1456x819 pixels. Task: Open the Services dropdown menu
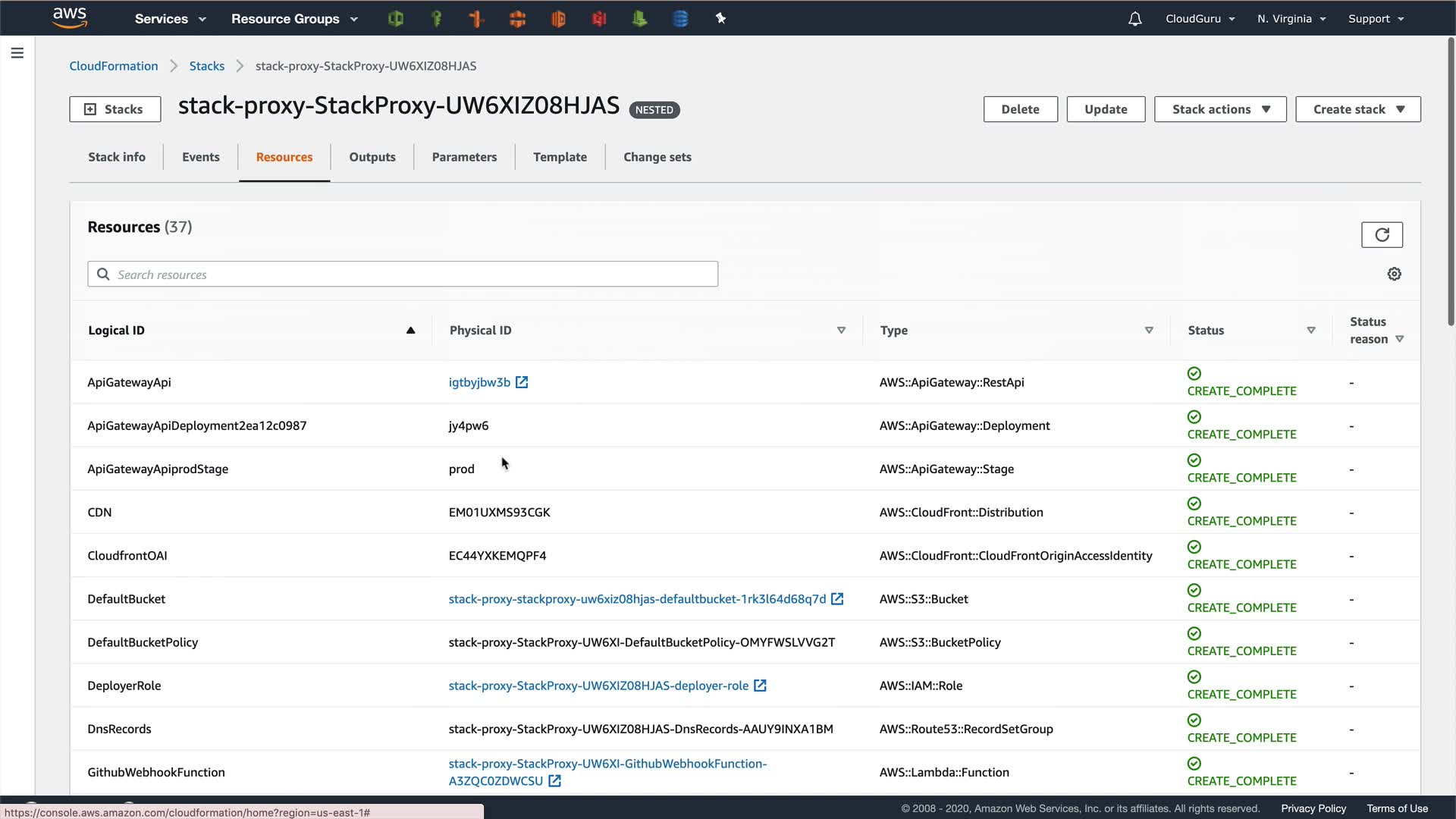[170, 19]
